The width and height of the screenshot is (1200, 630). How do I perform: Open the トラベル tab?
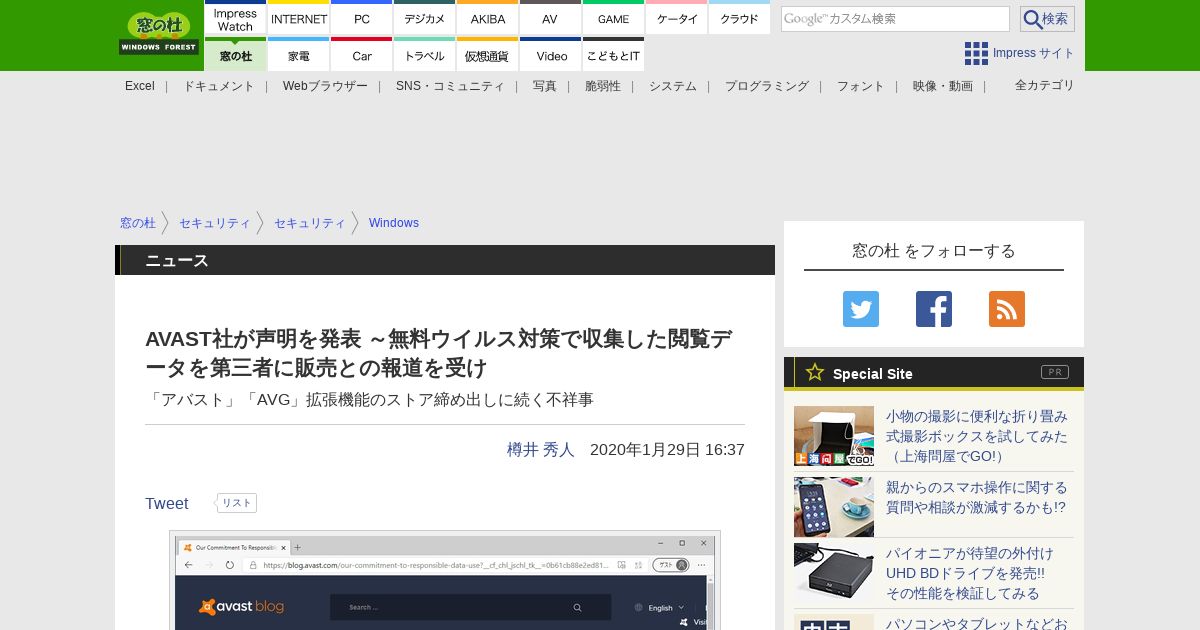[425, 55]
